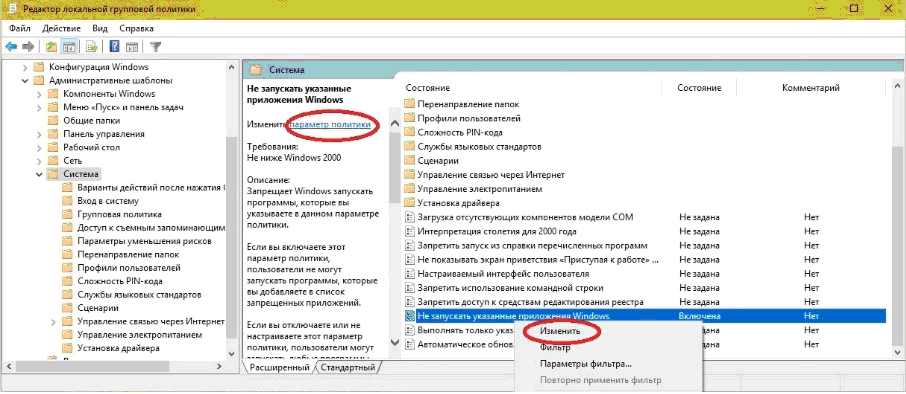Click the folder icon of Вход в систему

pos(67,201)
